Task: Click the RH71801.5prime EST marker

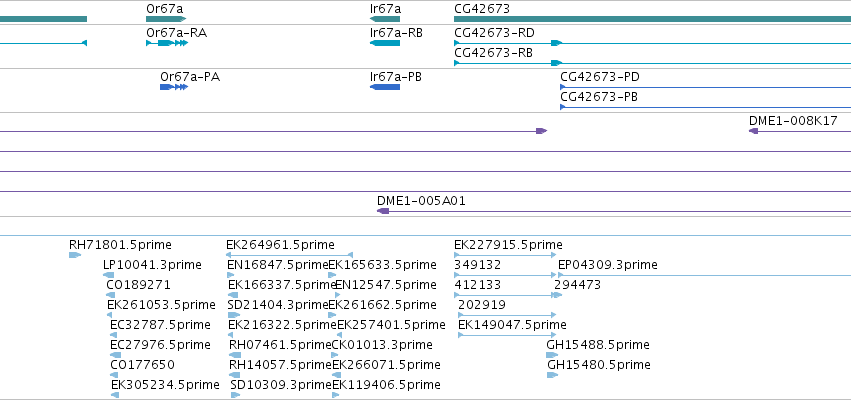Action: 75,255
